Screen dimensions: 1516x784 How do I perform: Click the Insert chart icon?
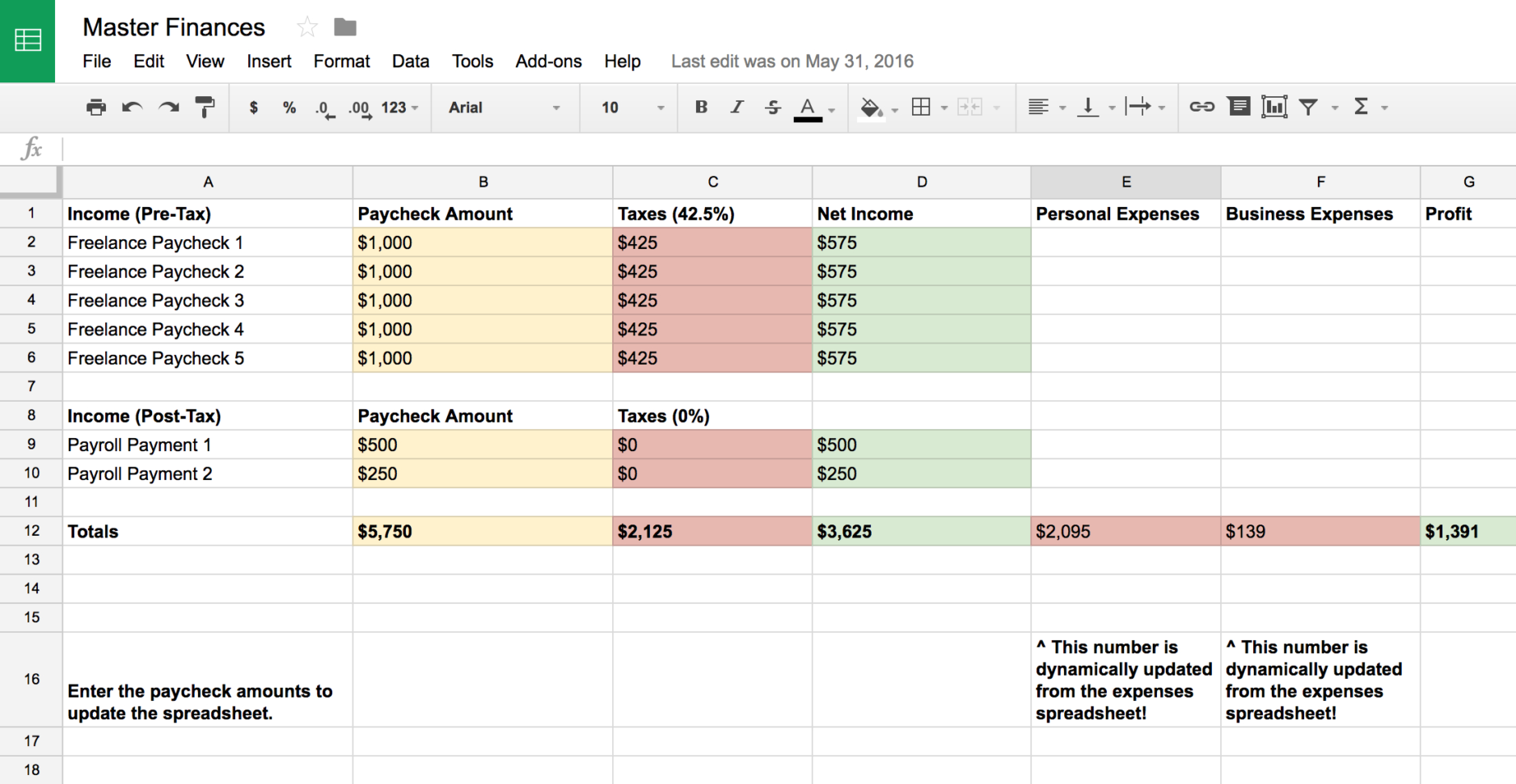(1274, 106)
